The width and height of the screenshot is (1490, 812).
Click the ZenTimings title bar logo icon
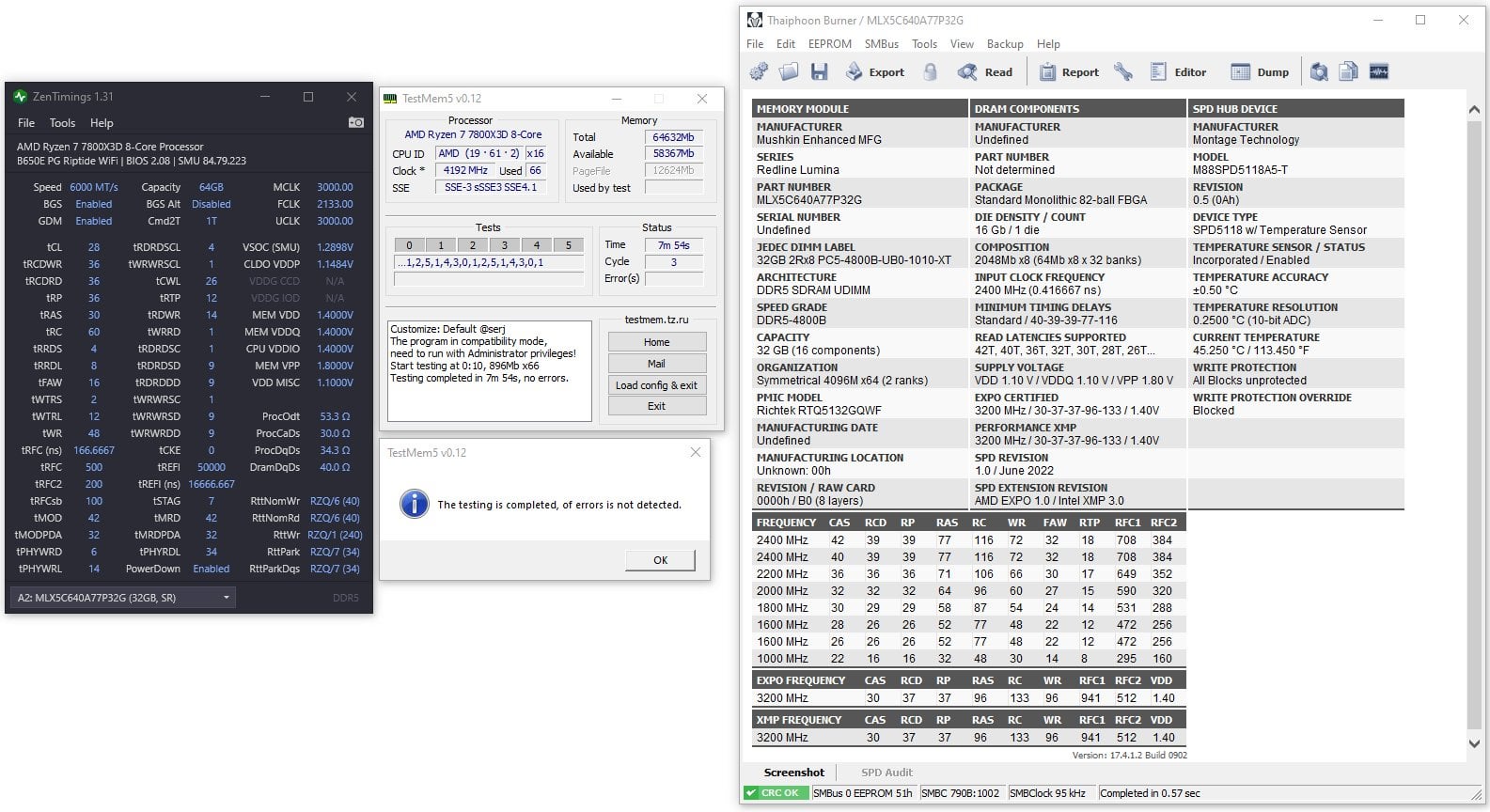click(21, 97)
